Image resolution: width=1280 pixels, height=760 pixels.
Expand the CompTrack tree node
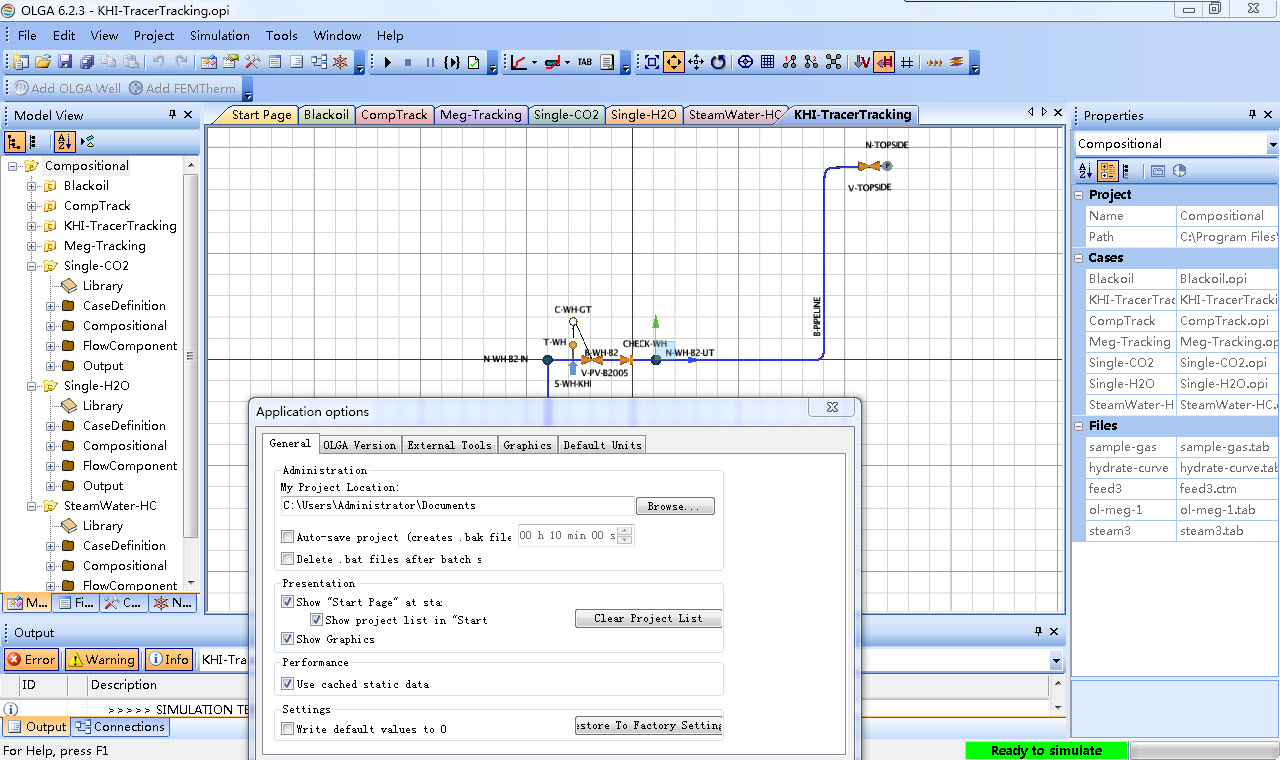point(31,206)
